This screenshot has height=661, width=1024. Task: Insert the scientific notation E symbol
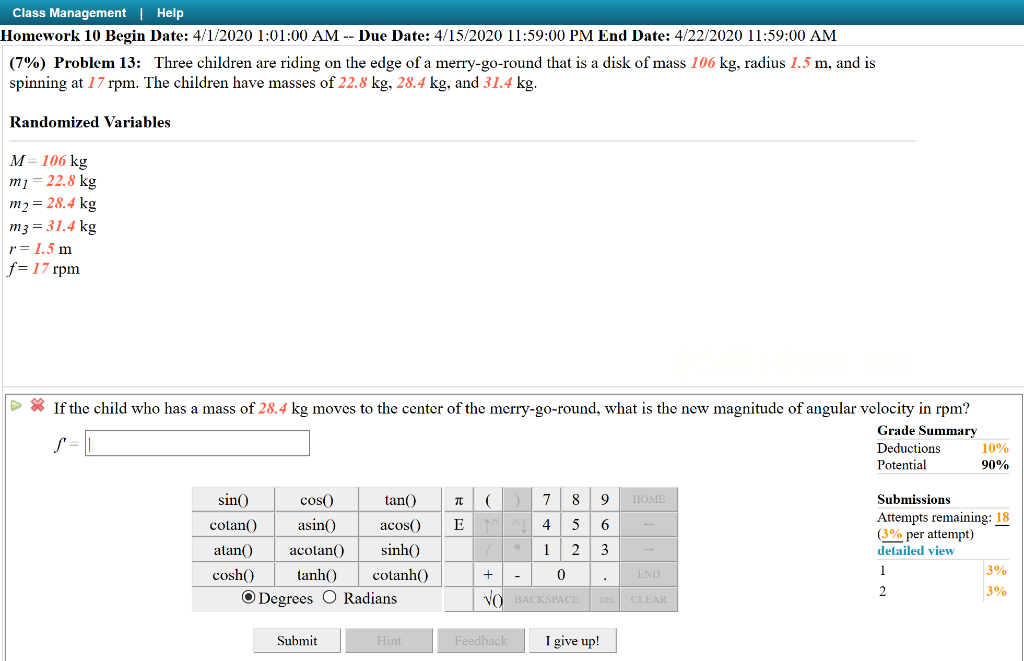tap(457, 524)
